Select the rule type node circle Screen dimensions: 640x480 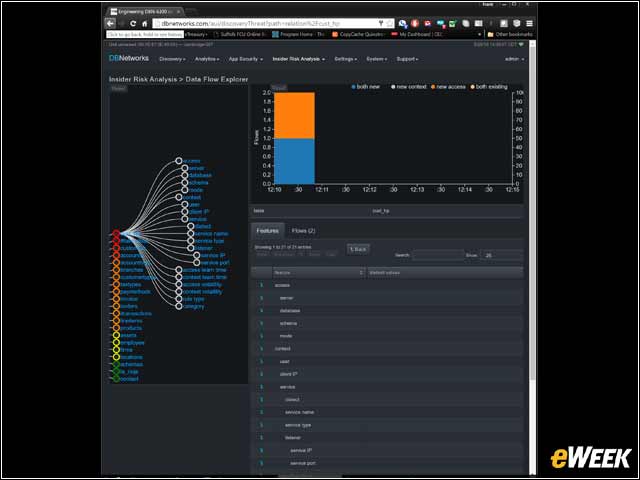[x=178, y=299]
